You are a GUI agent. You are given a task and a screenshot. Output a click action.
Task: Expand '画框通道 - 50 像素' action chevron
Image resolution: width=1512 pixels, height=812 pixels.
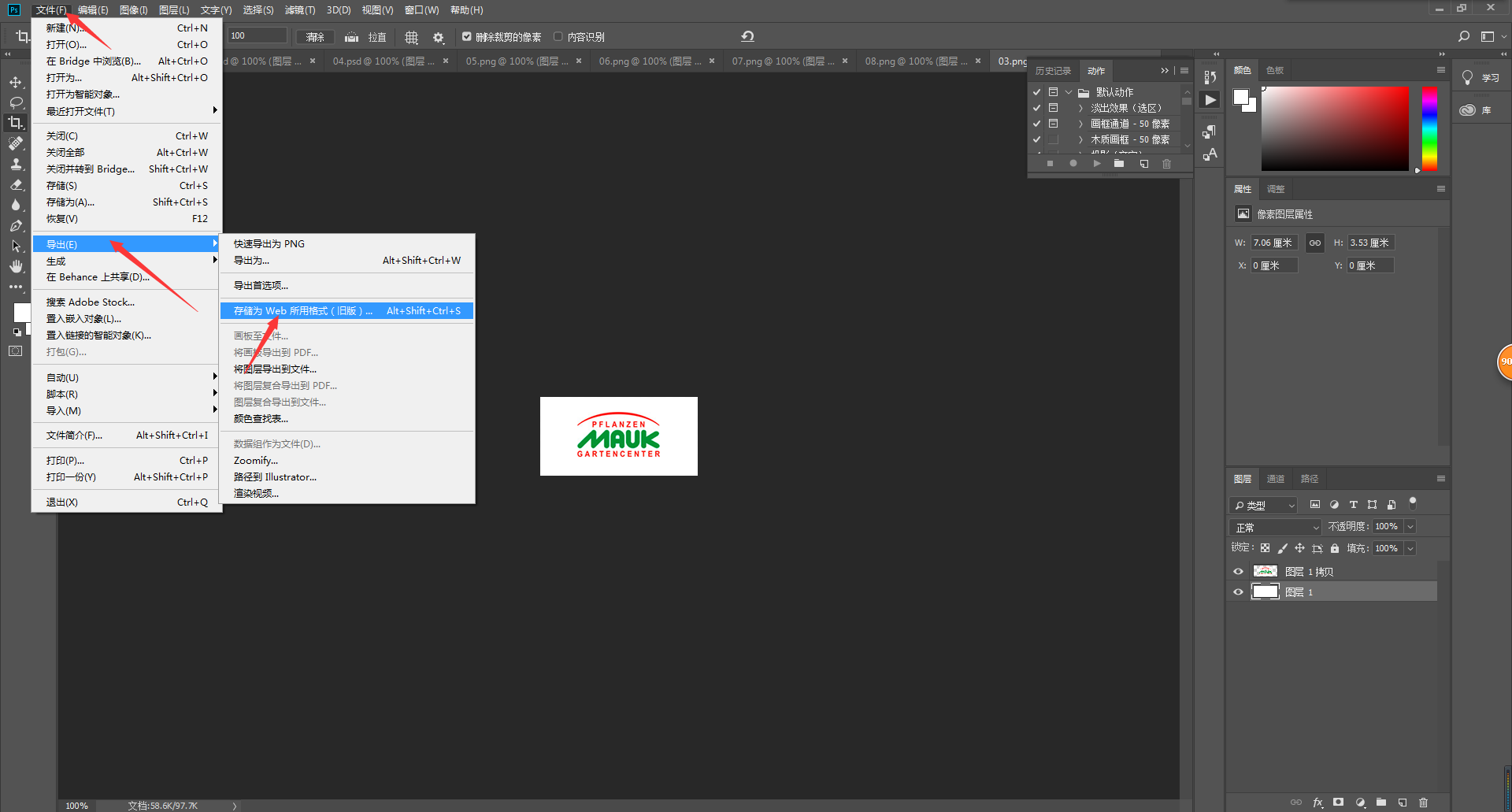1080,124
